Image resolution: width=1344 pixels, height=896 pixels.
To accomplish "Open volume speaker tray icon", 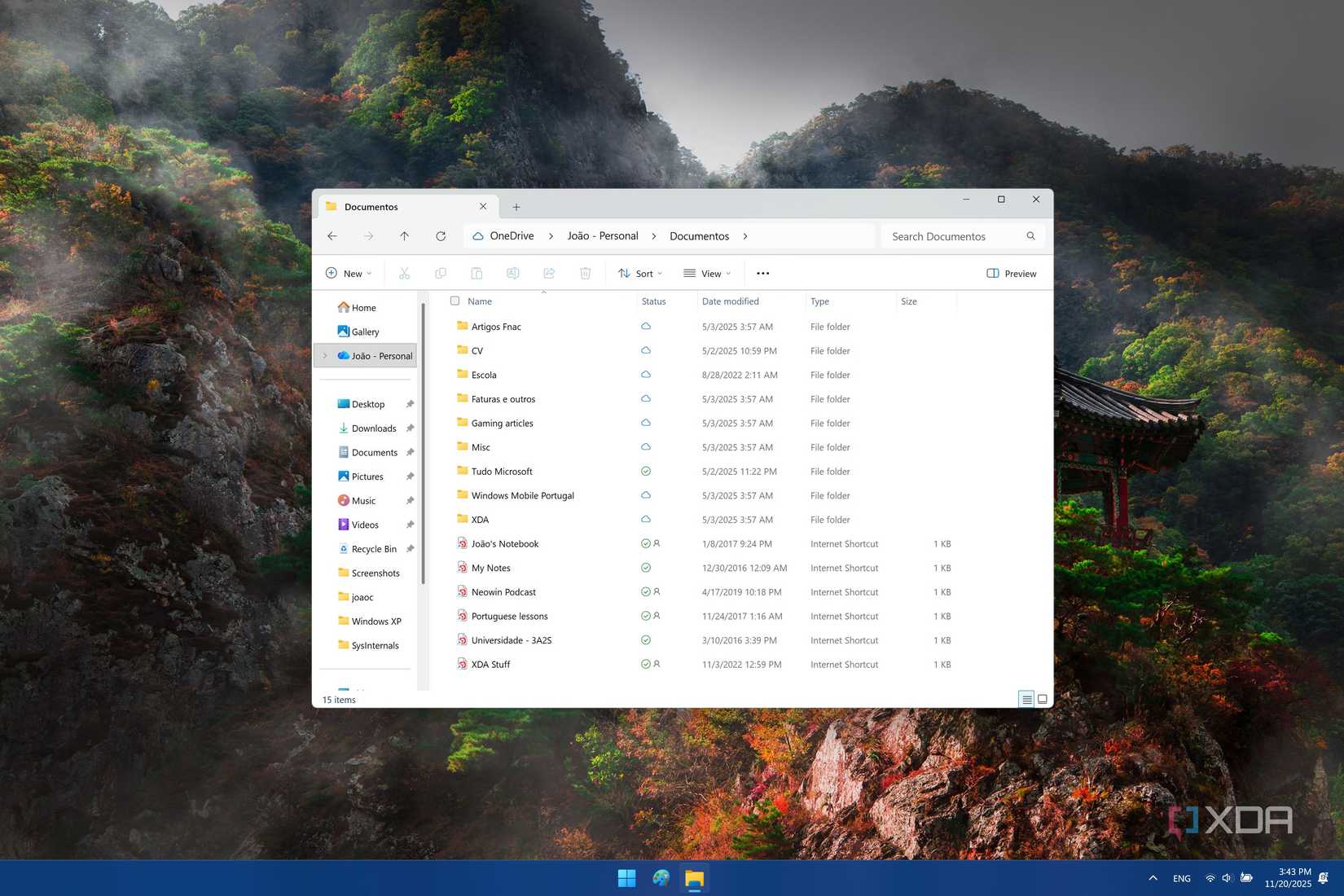I will 1228,878.
